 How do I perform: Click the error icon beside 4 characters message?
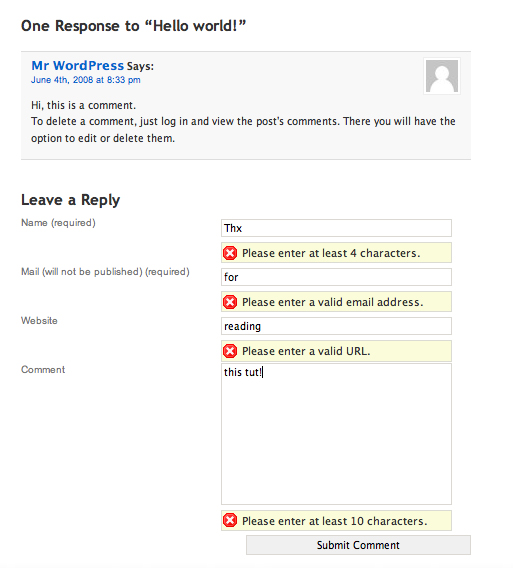(230, 253)
